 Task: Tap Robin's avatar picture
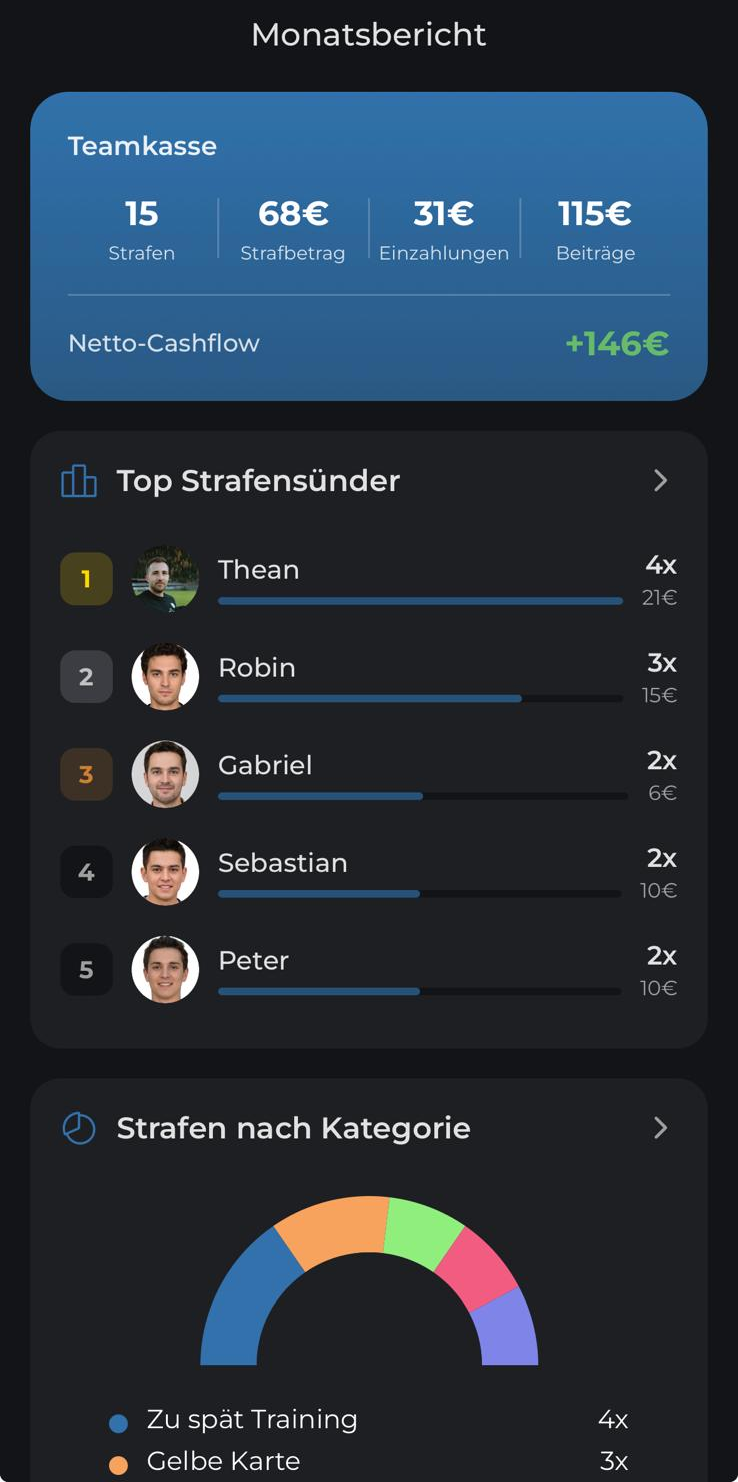[165, 677]
